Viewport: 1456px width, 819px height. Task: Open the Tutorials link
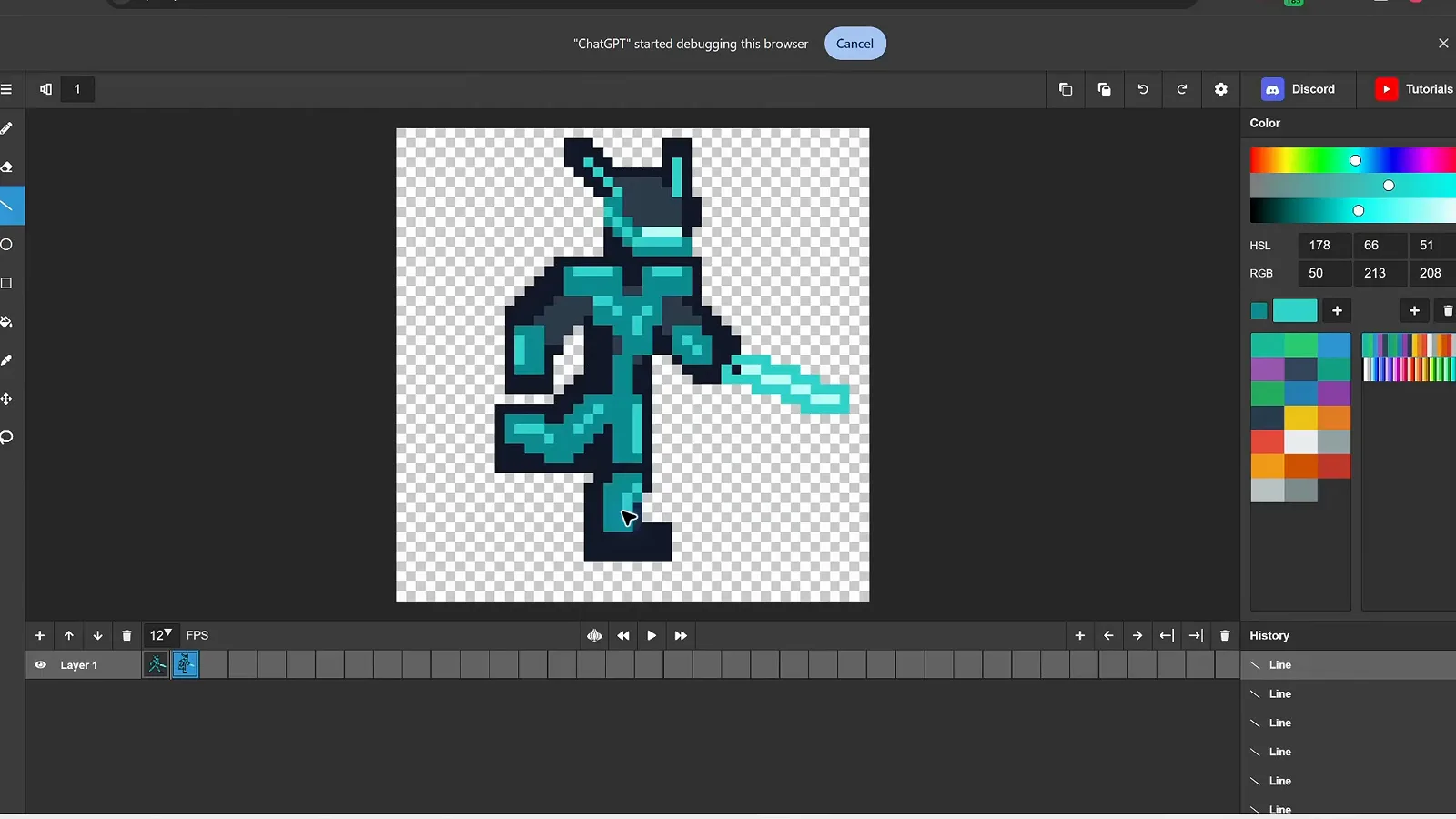1413,89
